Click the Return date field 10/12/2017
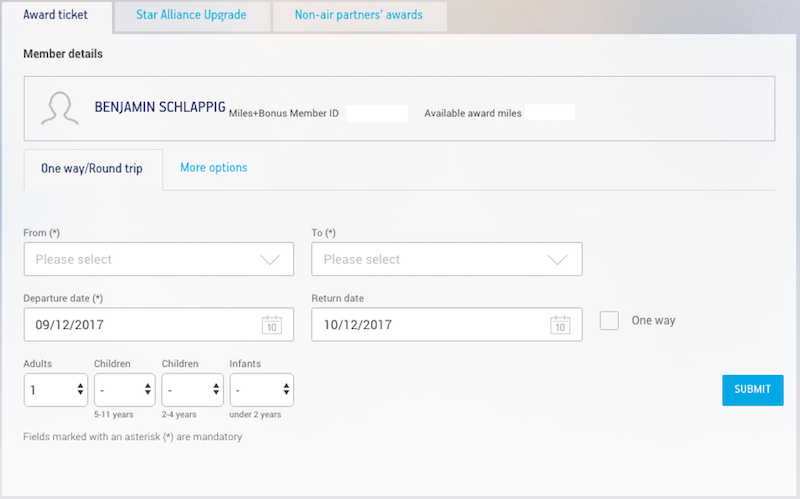The width and height of the screenshot is (800, 499). [x=447, y=325]
